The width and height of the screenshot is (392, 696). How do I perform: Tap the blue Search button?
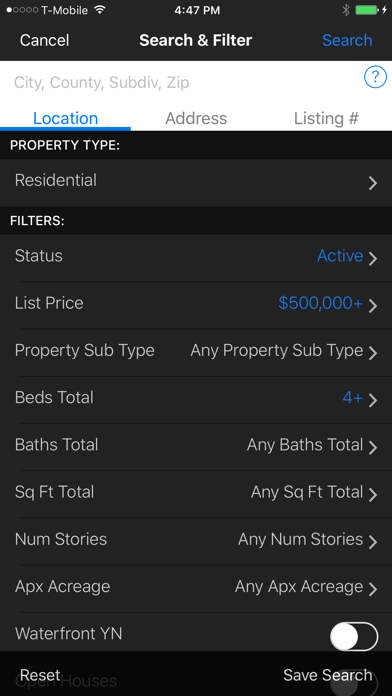[347, 40]
